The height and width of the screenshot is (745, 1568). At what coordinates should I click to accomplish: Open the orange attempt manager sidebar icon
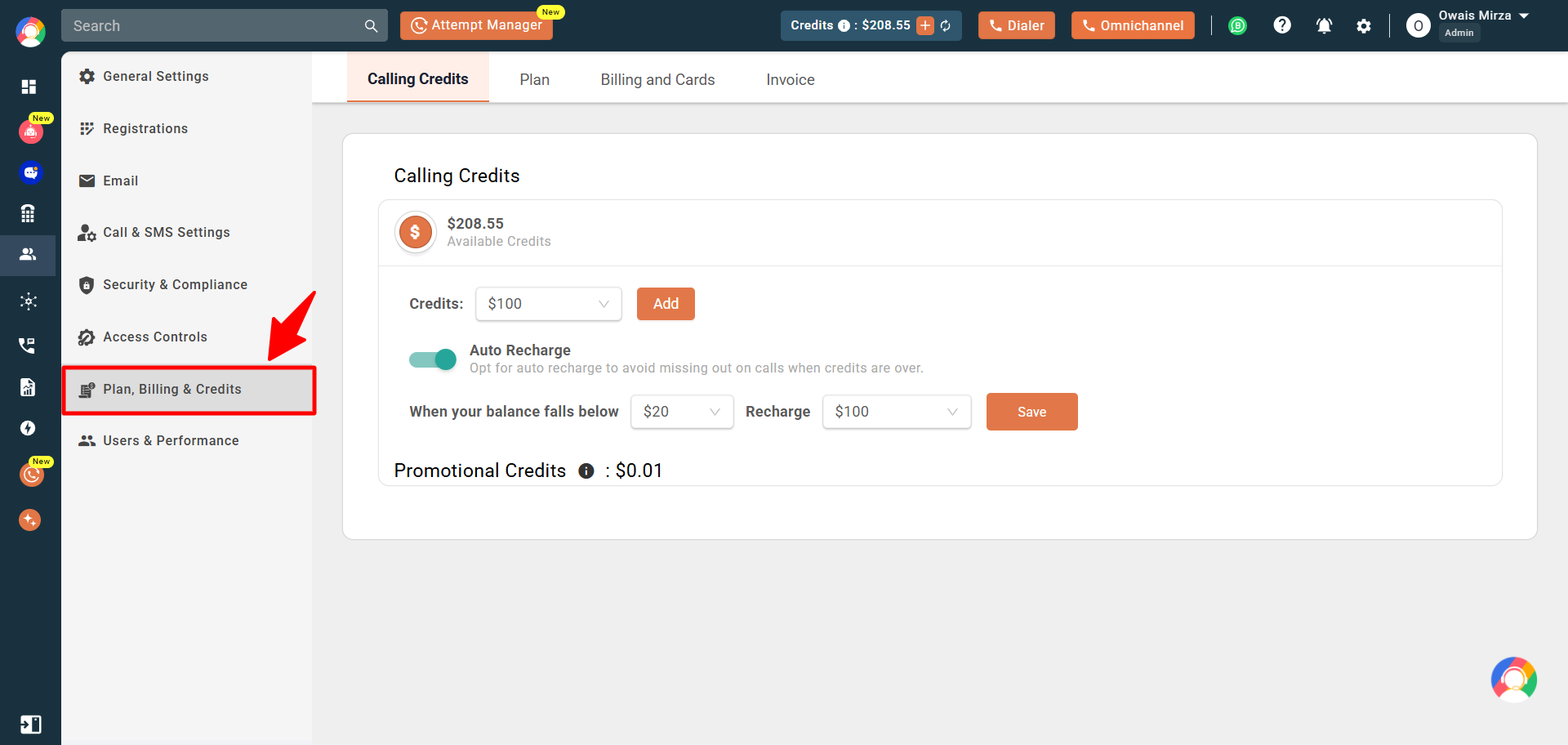point(31,475)
